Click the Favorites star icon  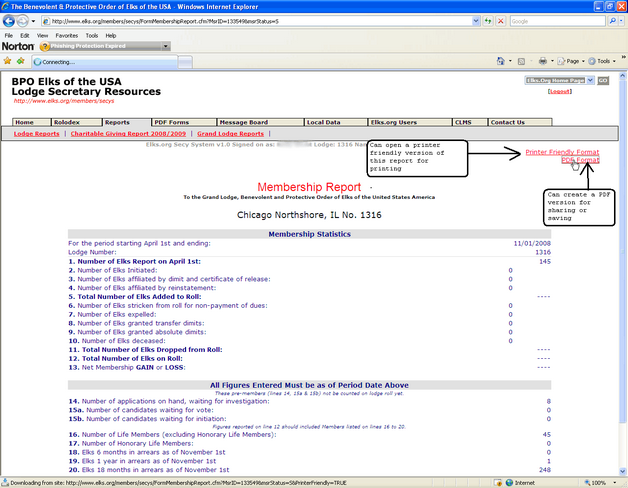(x=9, y=61)
